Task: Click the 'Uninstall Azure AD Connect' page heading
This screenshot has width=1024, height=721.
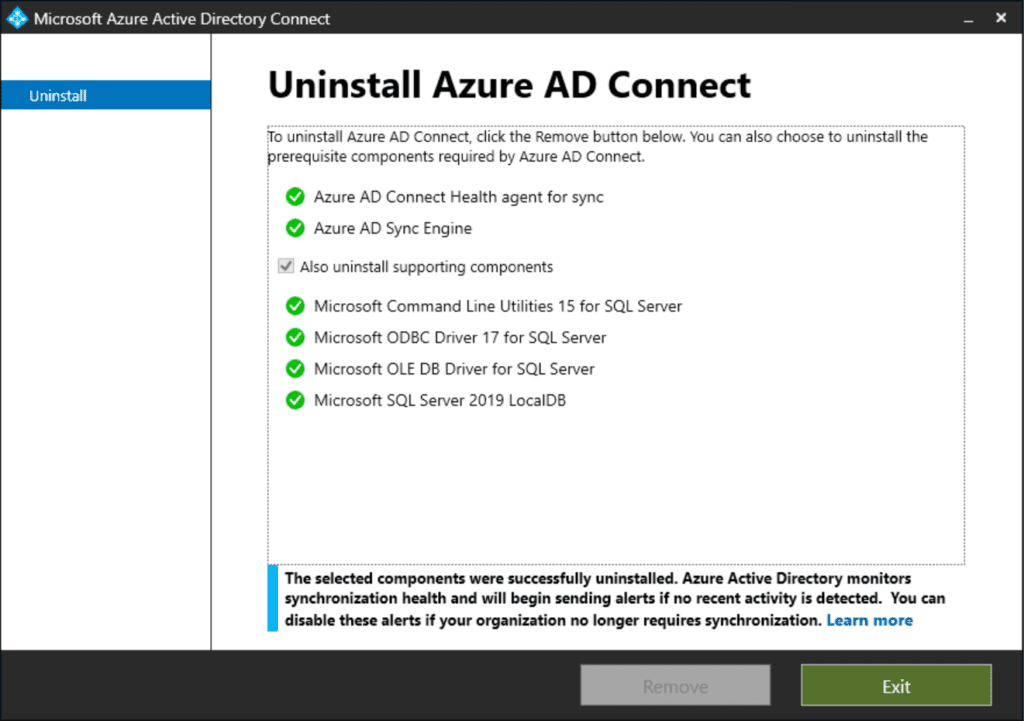Action: tap(508, 85)
